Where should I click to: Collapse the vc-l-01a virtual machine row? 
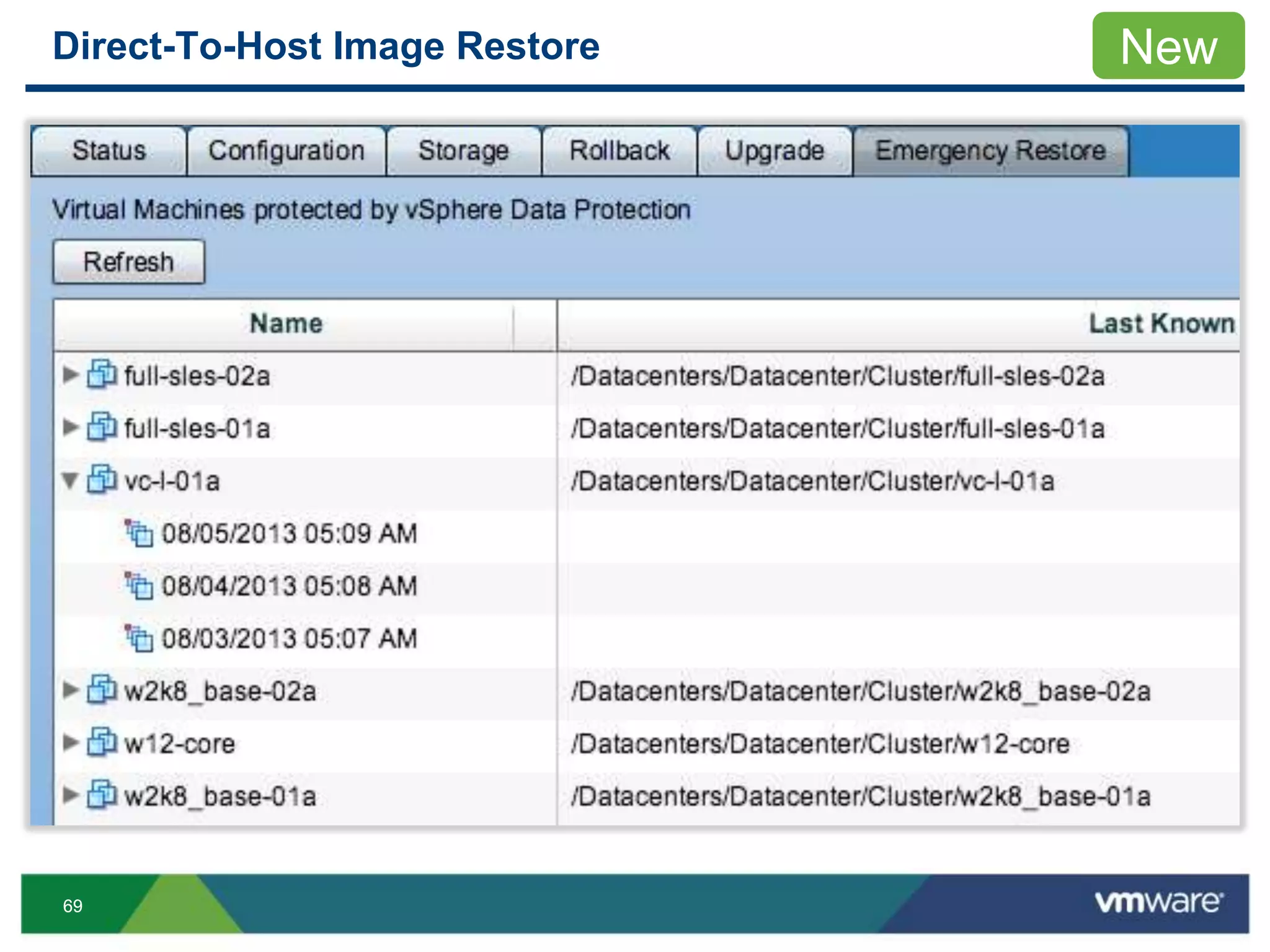coord(71,480)
